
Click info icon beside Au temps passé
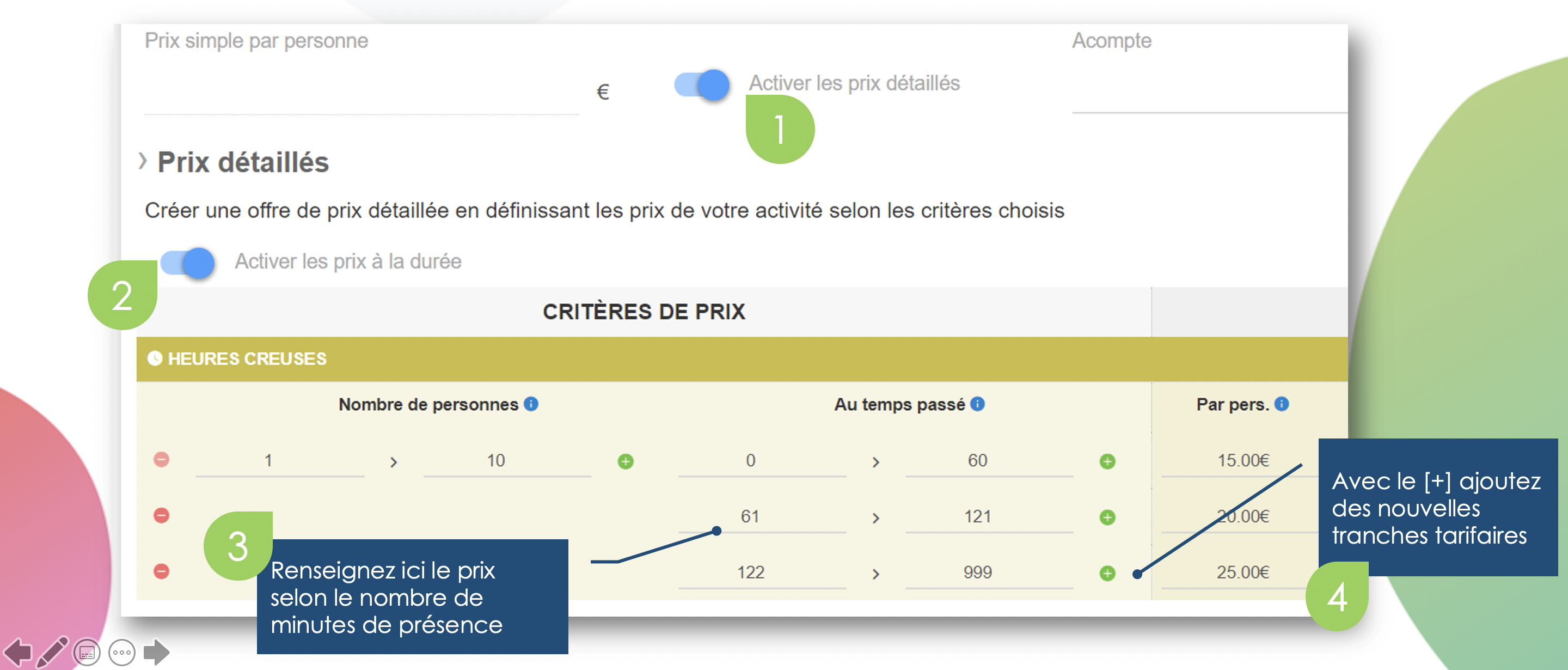(978, 404)
